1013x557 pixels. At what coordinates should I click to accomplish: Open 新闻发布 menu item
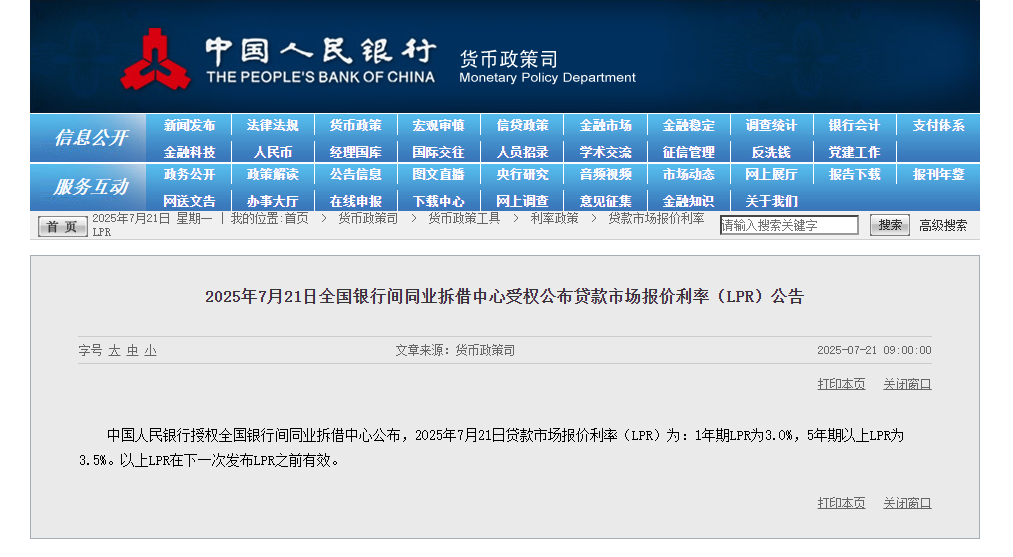[x=189, y=125]
